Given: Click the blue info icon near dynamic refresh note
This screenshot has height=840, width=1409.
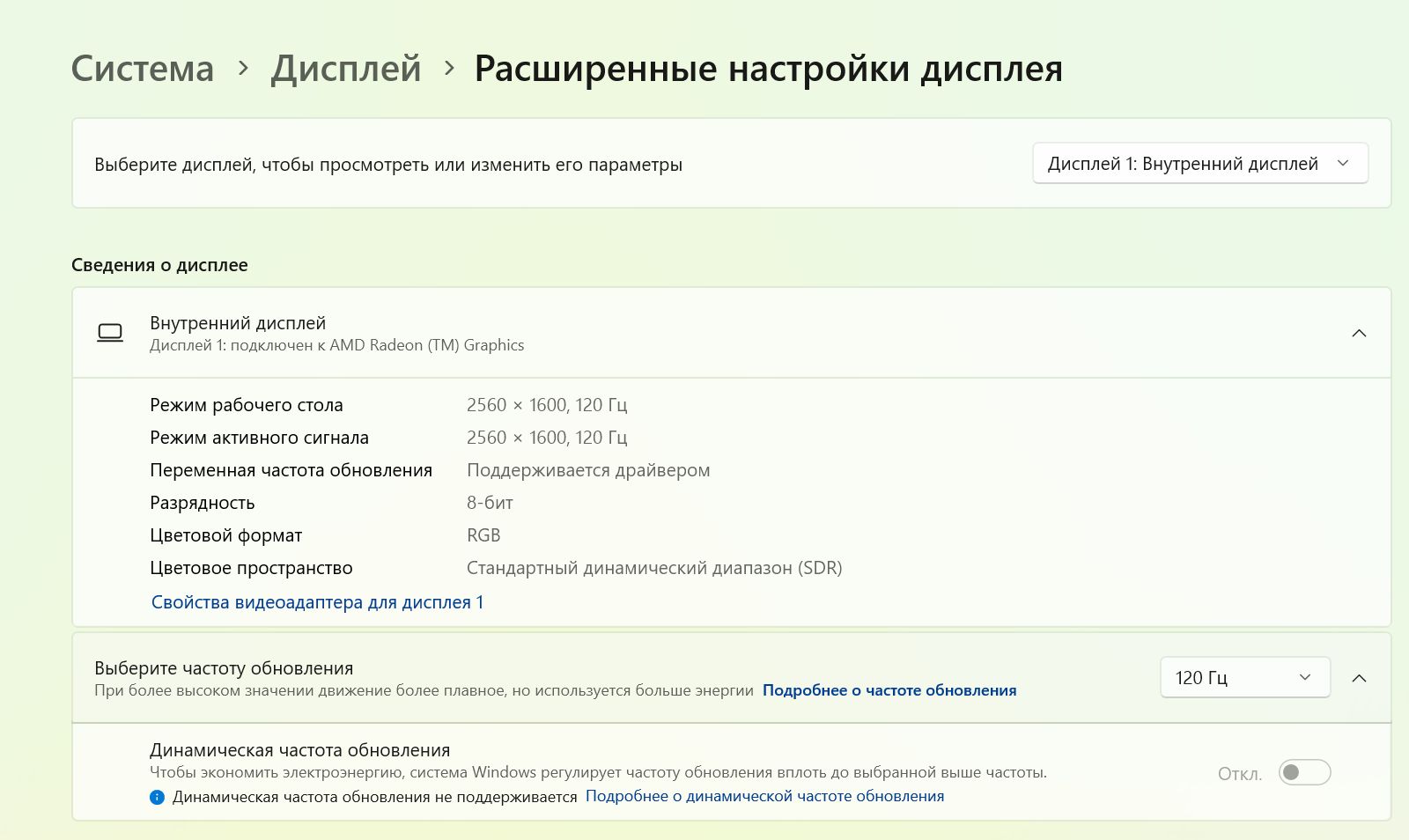Looking at the screenshot, I should (x=157, y=797).
